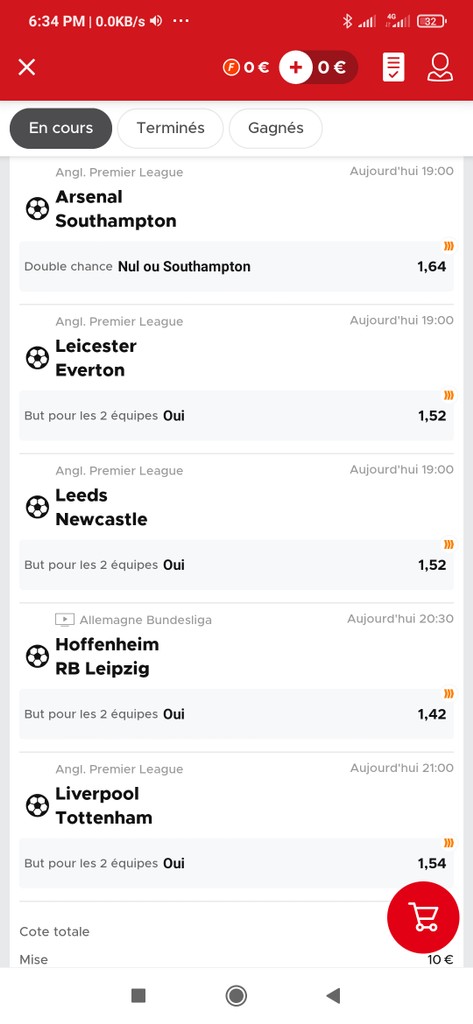Tap the freebet F coin balance
Viewport: 473px width, 1024px height.
click(x=246, y=67)
